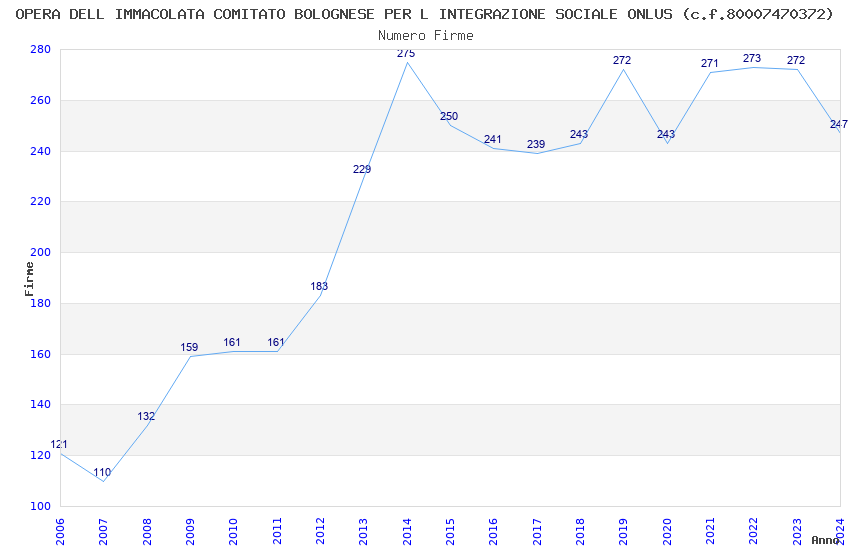Click data label 161 for 2011
Screen dimensions: 850x550
point(276,342)
